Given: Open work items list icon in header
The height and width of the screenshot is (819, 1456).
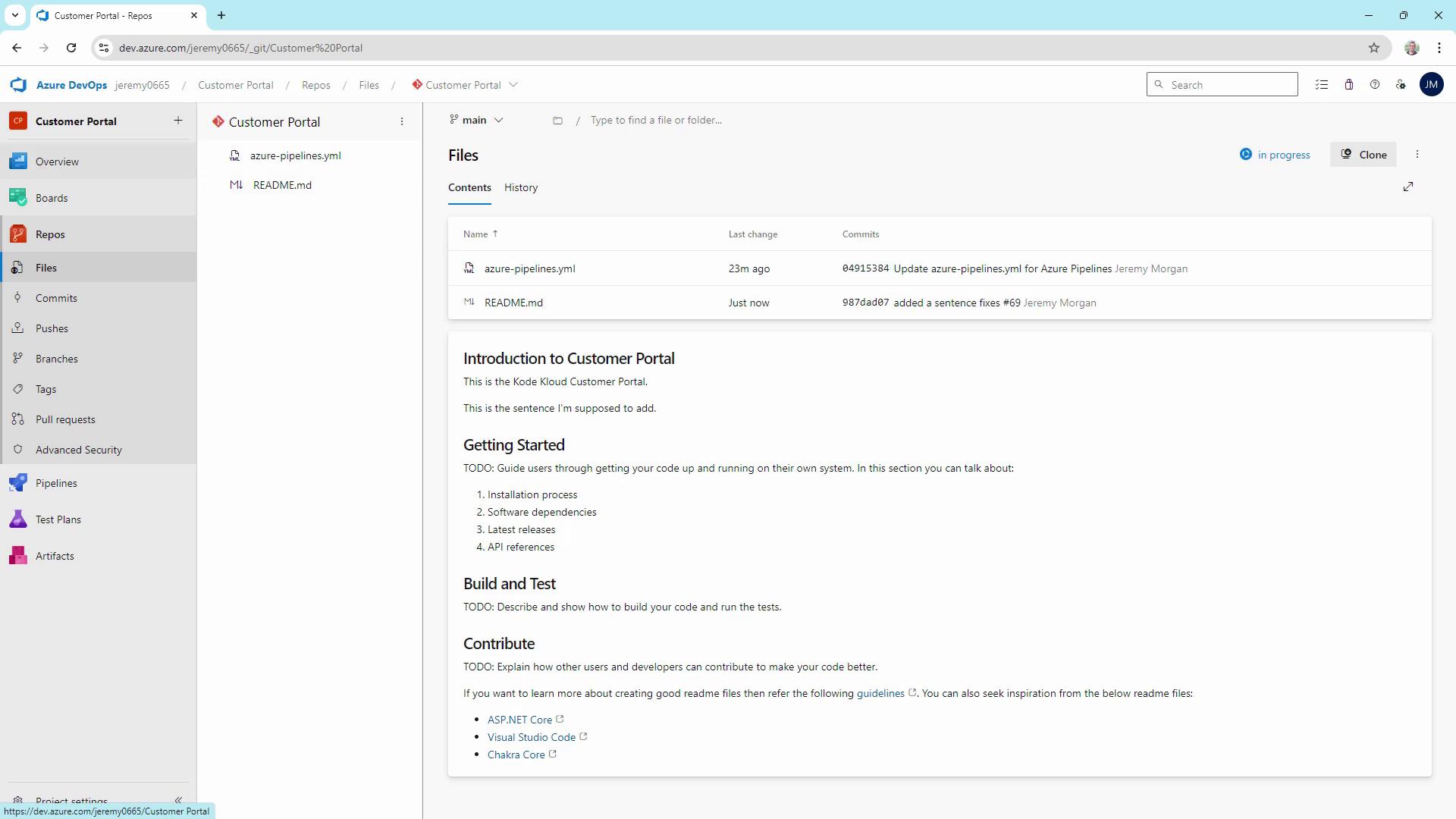Looking at the screenshot, I should (x=1322, y=85).
